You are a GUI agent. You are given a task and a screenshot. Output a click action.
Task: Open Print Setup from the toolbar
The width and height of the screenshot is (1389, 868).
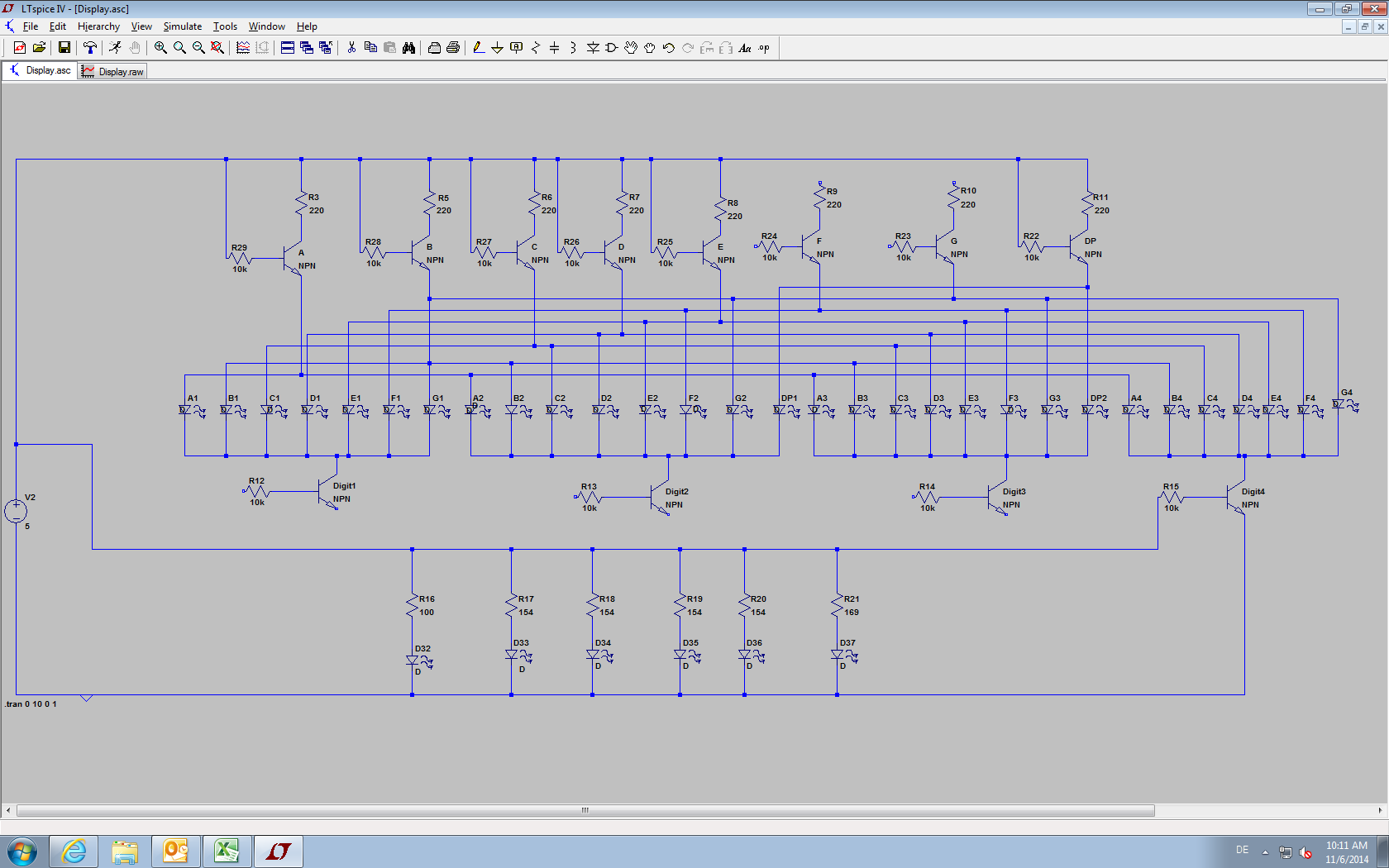coord(434,48)
